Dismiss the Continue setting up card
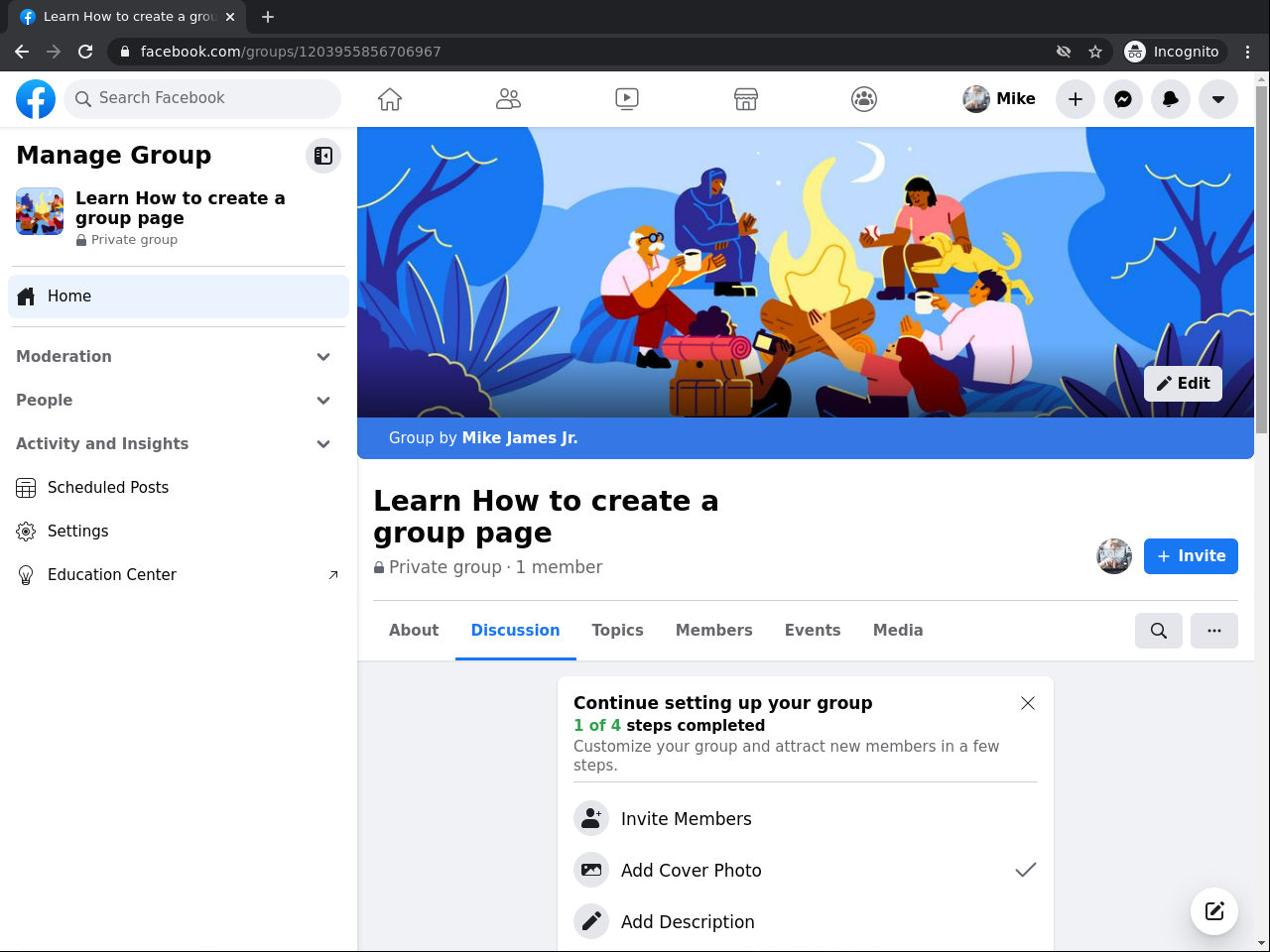 click(x=1028, y=703)
